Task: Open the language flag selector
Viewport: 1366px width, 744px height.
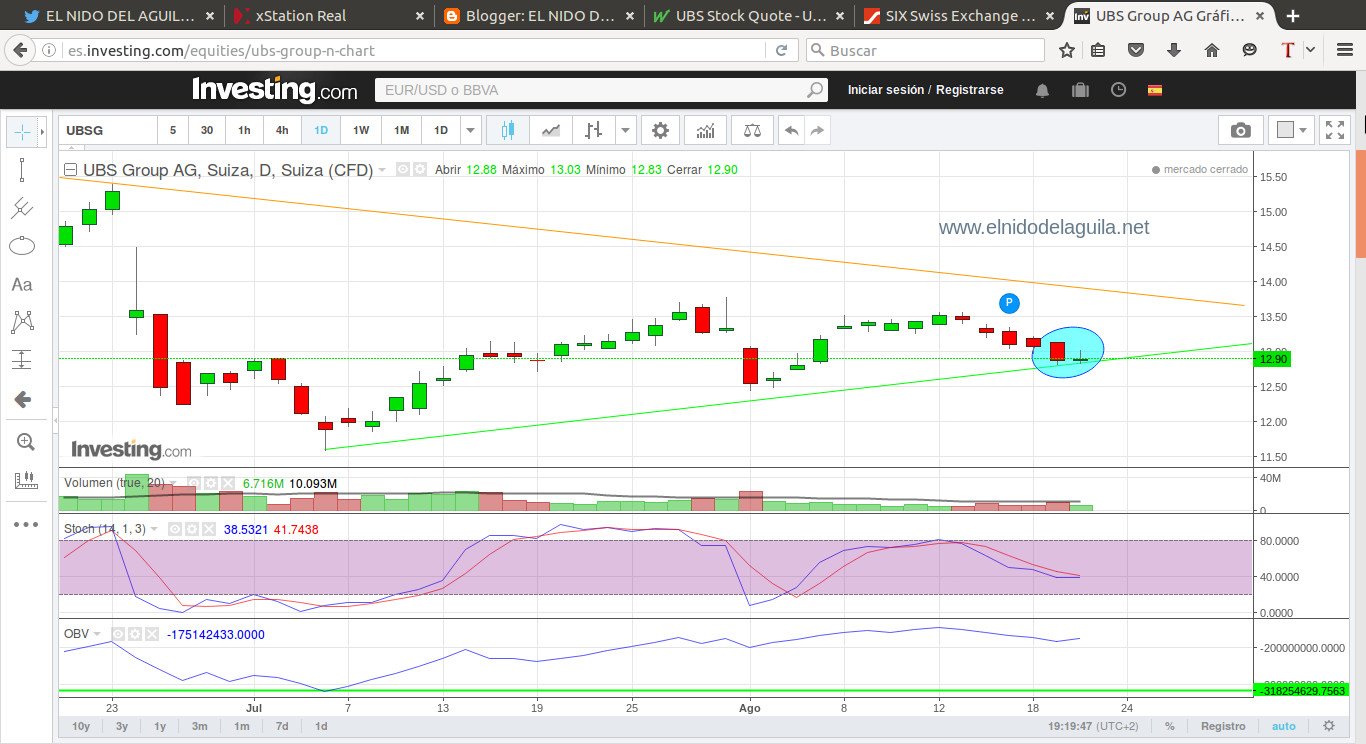Action: (x=1155, y=90)
